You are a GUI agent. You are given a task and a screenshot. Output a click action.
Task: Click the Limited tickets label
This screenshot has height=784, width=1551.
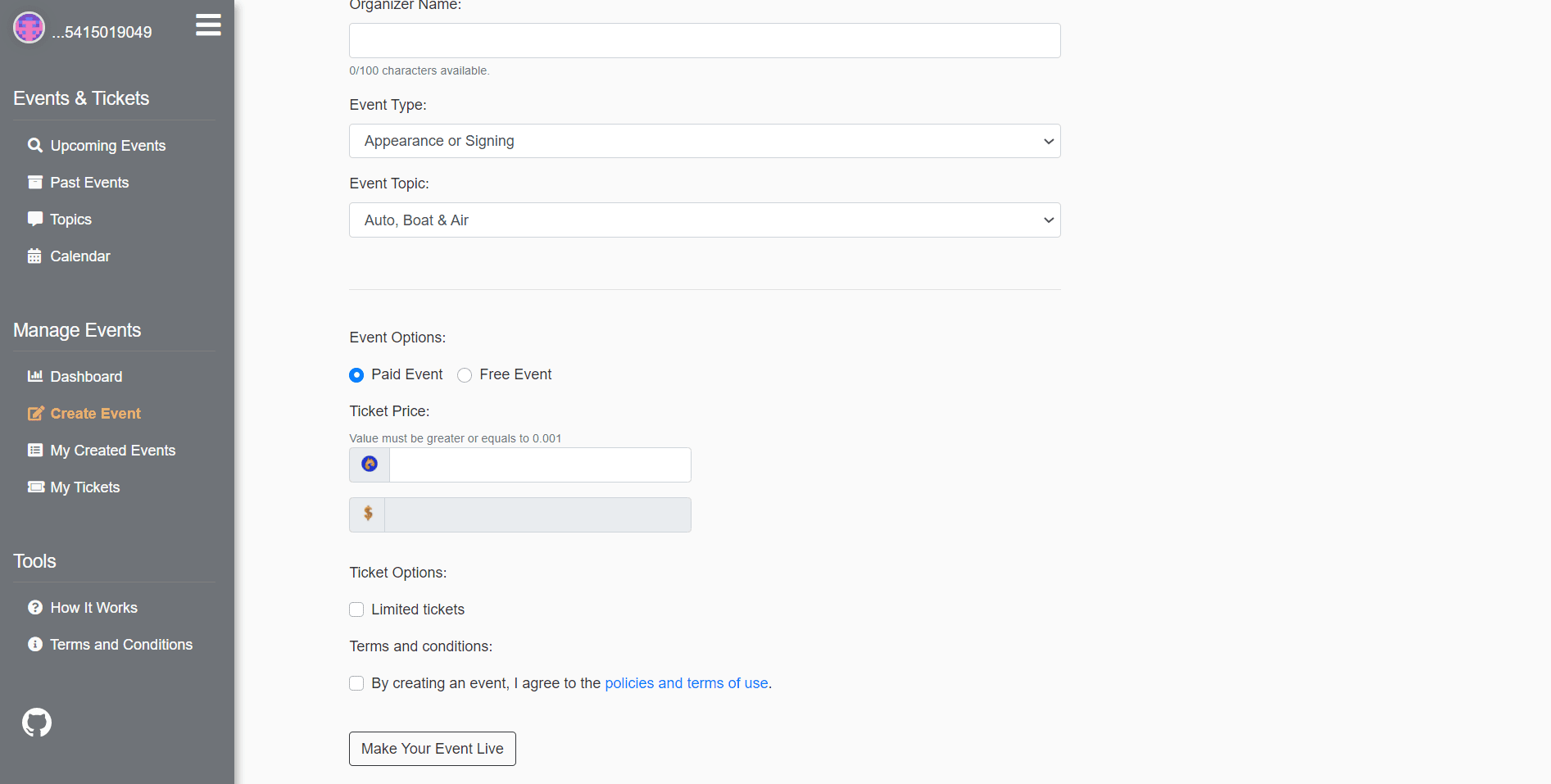(x=418, y=610)
